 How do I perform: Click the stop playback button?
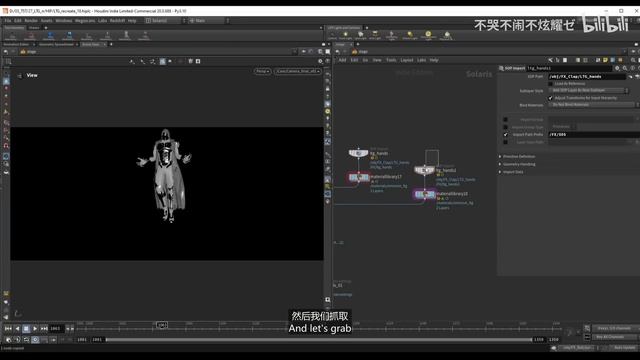(26, 328)
